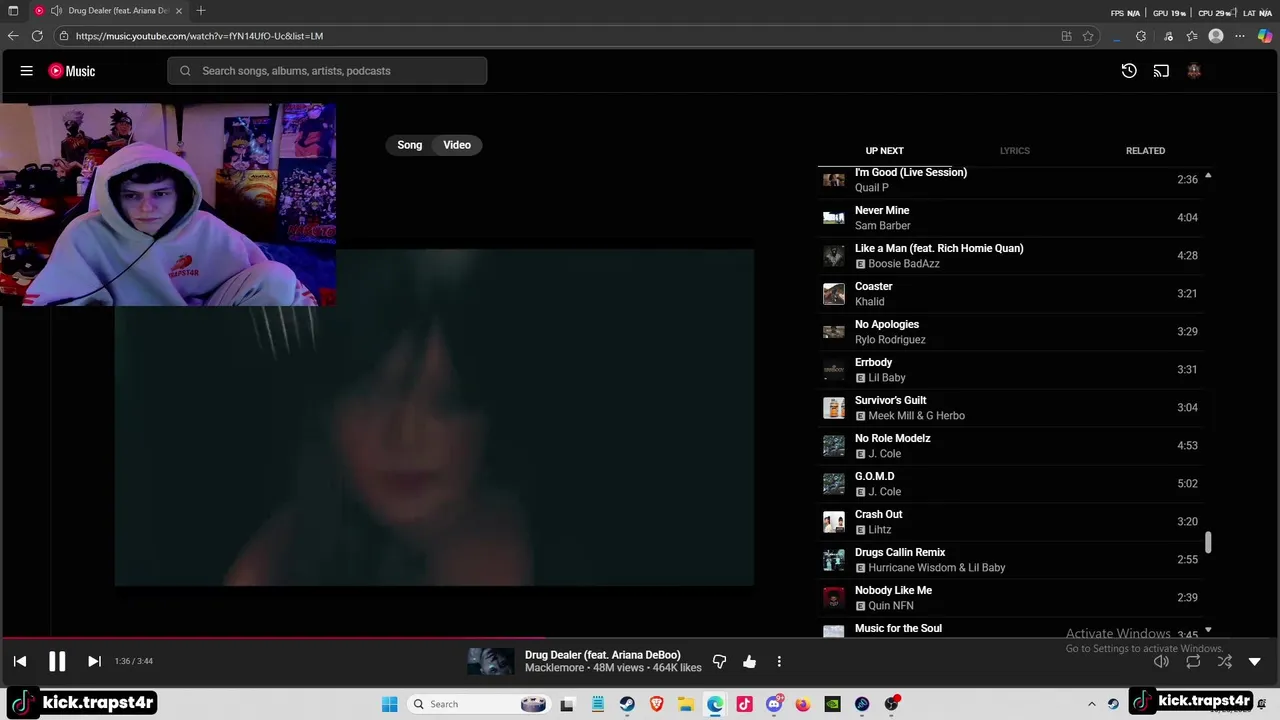Click the Windows taskbar Search box

(480, 704)
